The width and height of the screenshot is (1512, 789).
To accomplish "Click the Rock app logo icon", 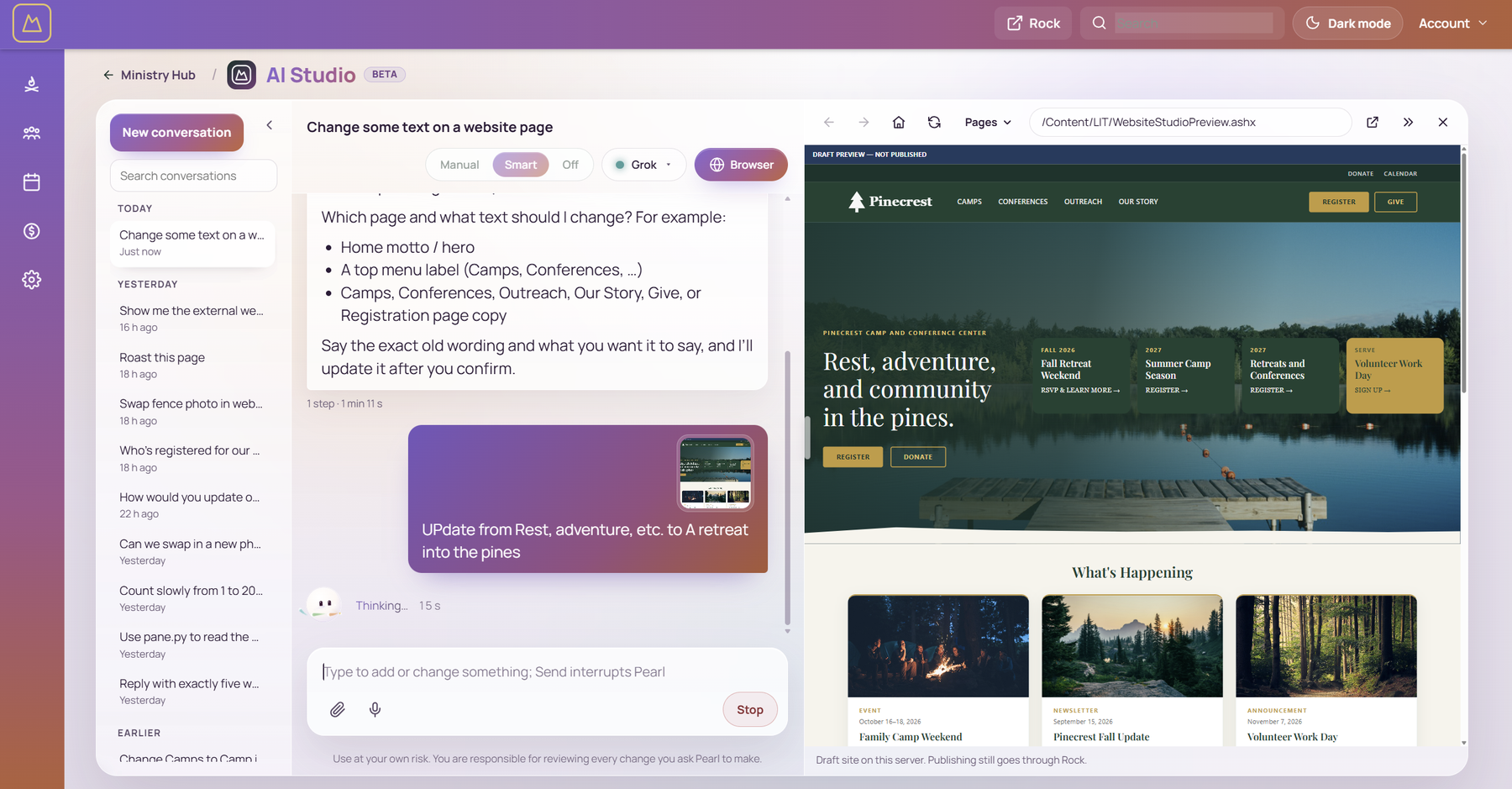I will pos(32,24).
